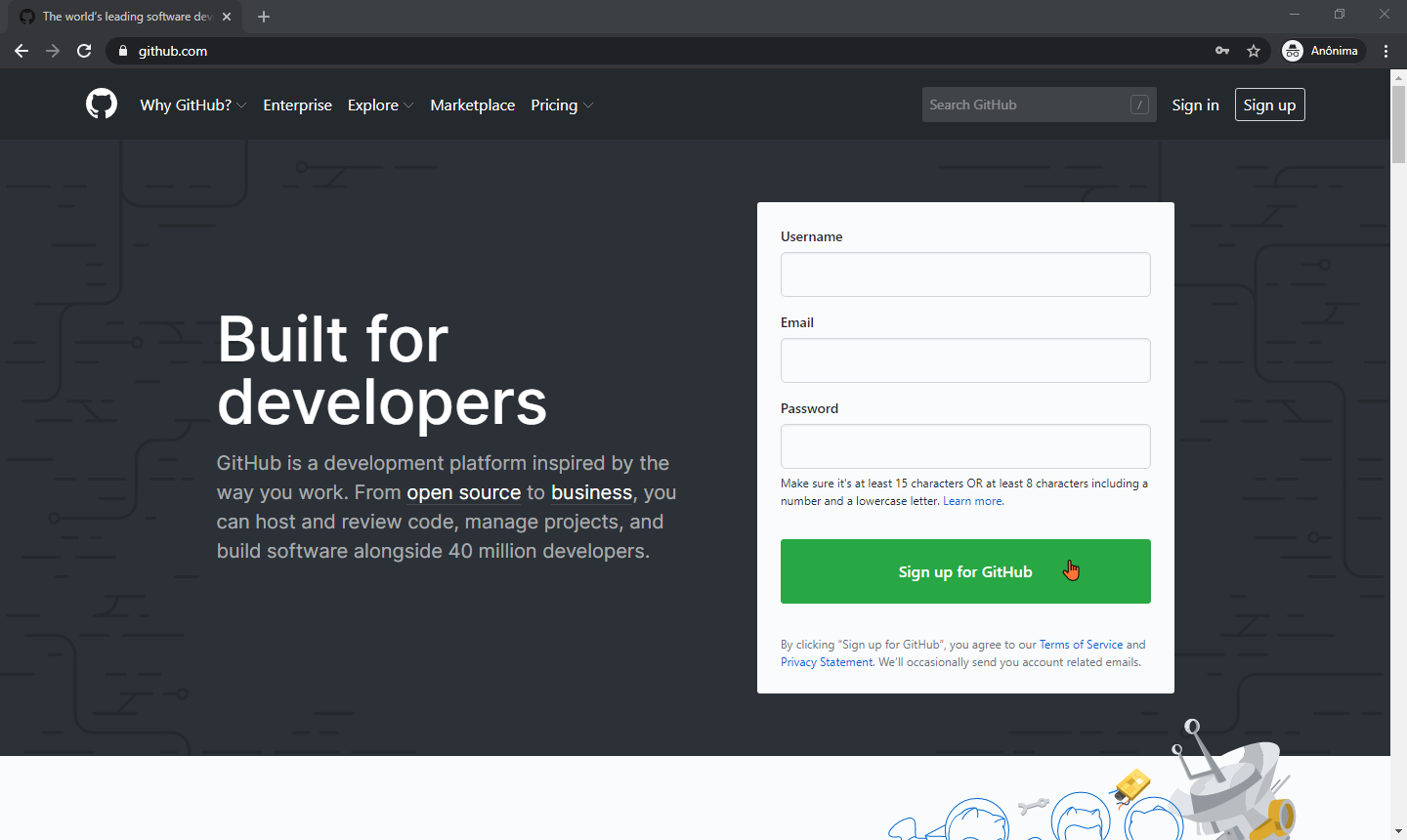Open Chrome three-dot menu
The width and height of the screenshot is (1407, 840).
coord(1386,51)
